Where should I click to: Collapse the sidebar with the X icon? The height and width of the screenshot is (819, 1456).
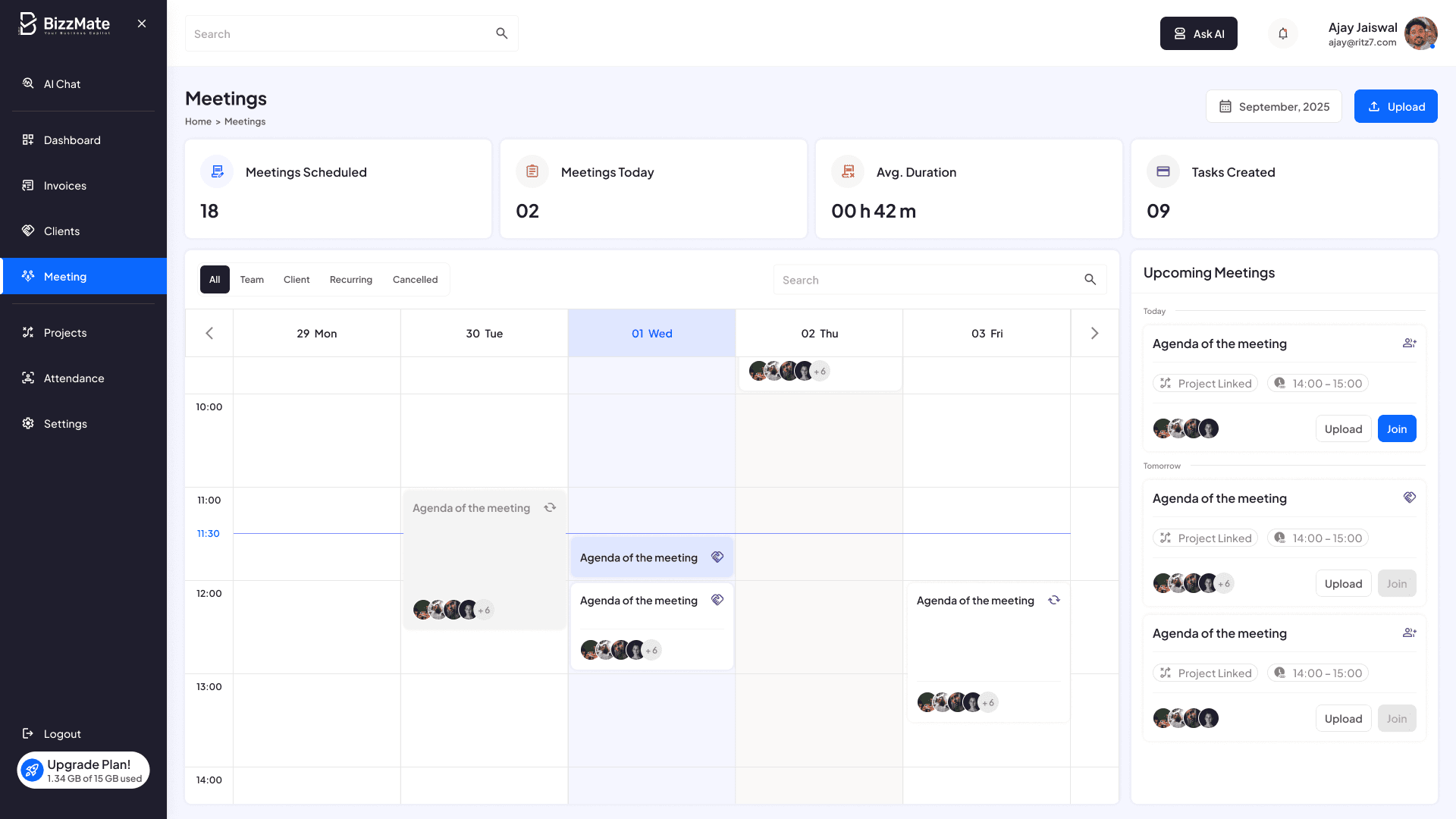pyautogui.click(x=142, y=24)
